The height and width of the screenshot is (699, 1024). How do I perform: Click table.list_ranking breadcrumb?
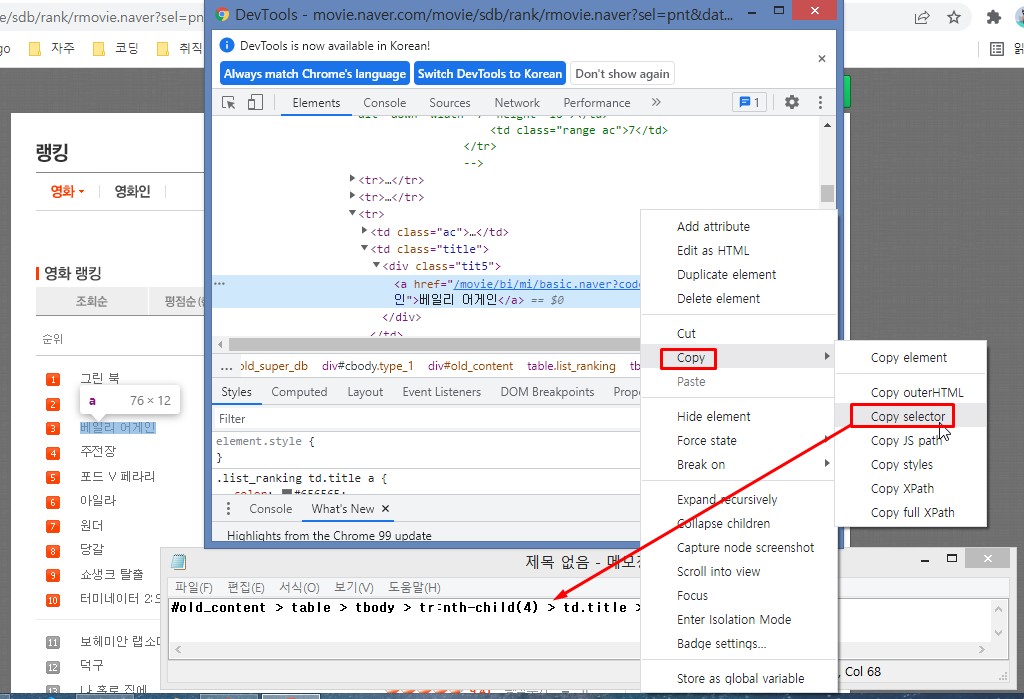[x=571, y=366]
